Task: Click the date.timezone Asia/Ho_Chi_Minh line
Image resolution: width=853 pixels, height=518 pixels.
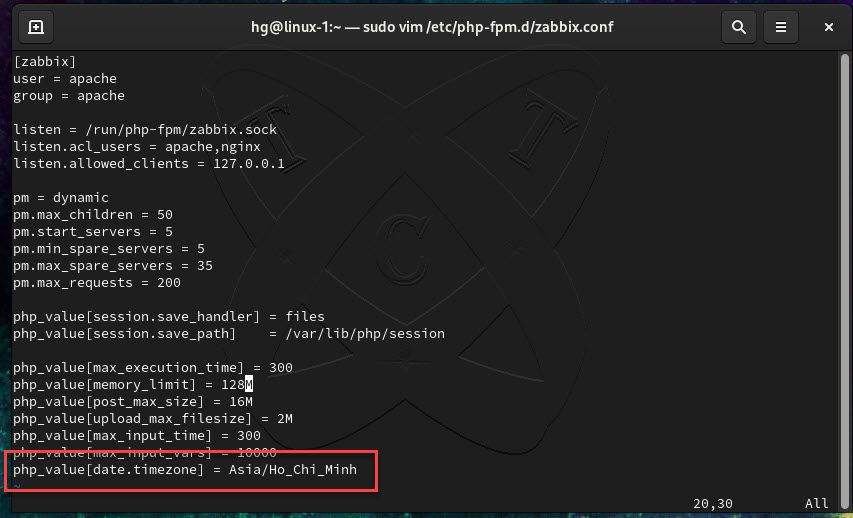Action: click(185, 470)
